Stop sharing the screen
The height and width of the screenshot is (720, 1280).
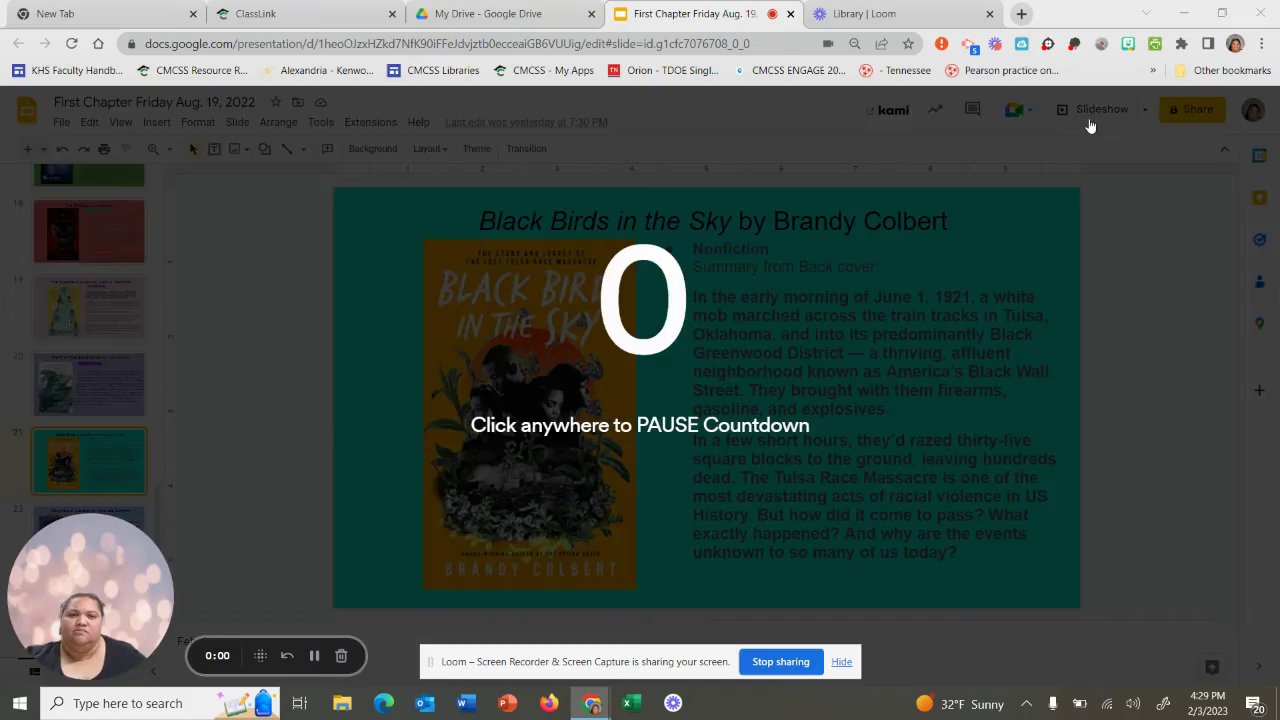point(780,662)
